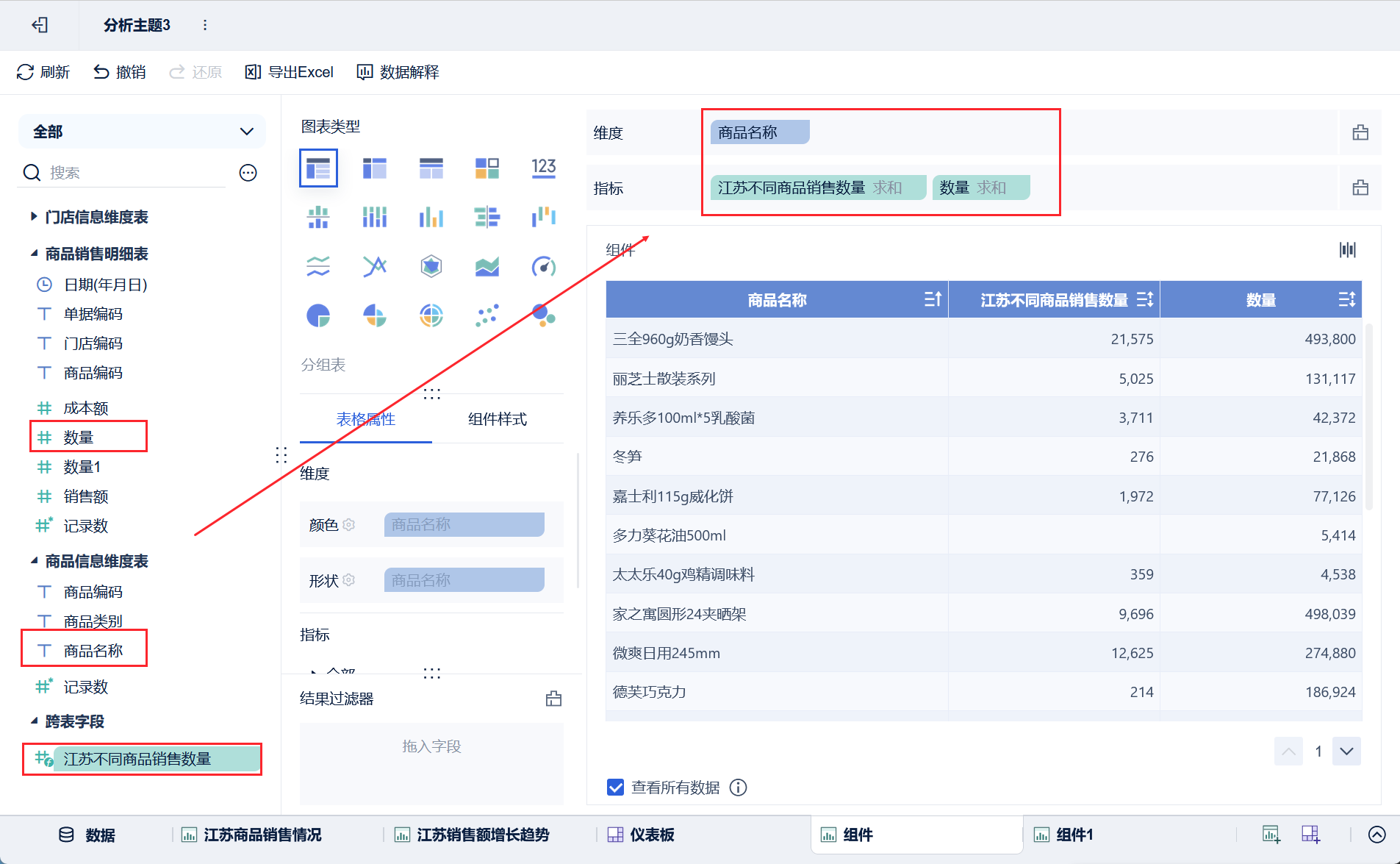The width and height of the screenshot is (1400, 864).
Task: Open the 数据 bottom tab
Action: pyautogui.click(x=87, y=835)
